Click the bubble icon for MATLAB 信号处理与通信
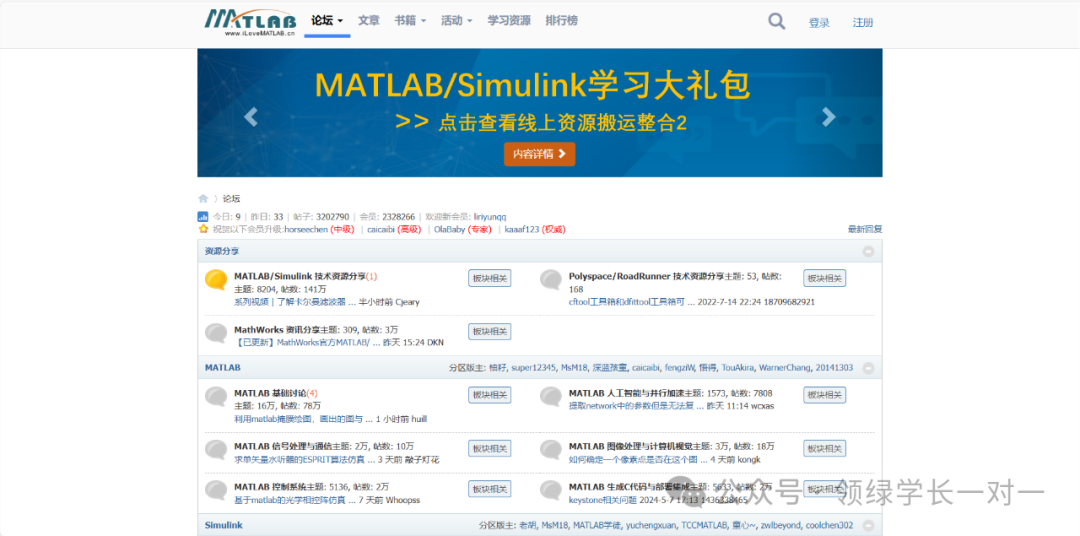 [216, 449]
